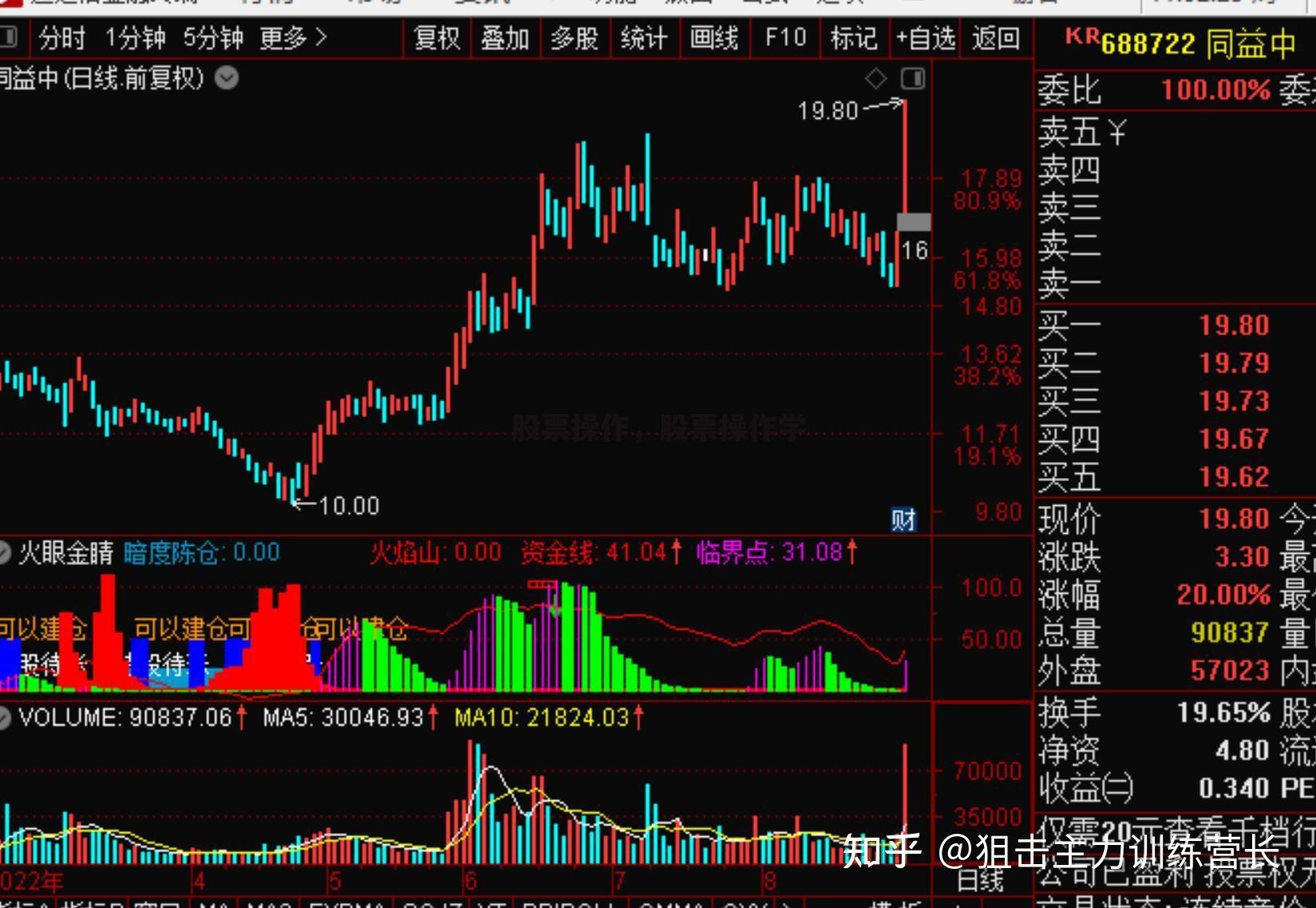Switch to 5分钟 chart period

(212, 38)
